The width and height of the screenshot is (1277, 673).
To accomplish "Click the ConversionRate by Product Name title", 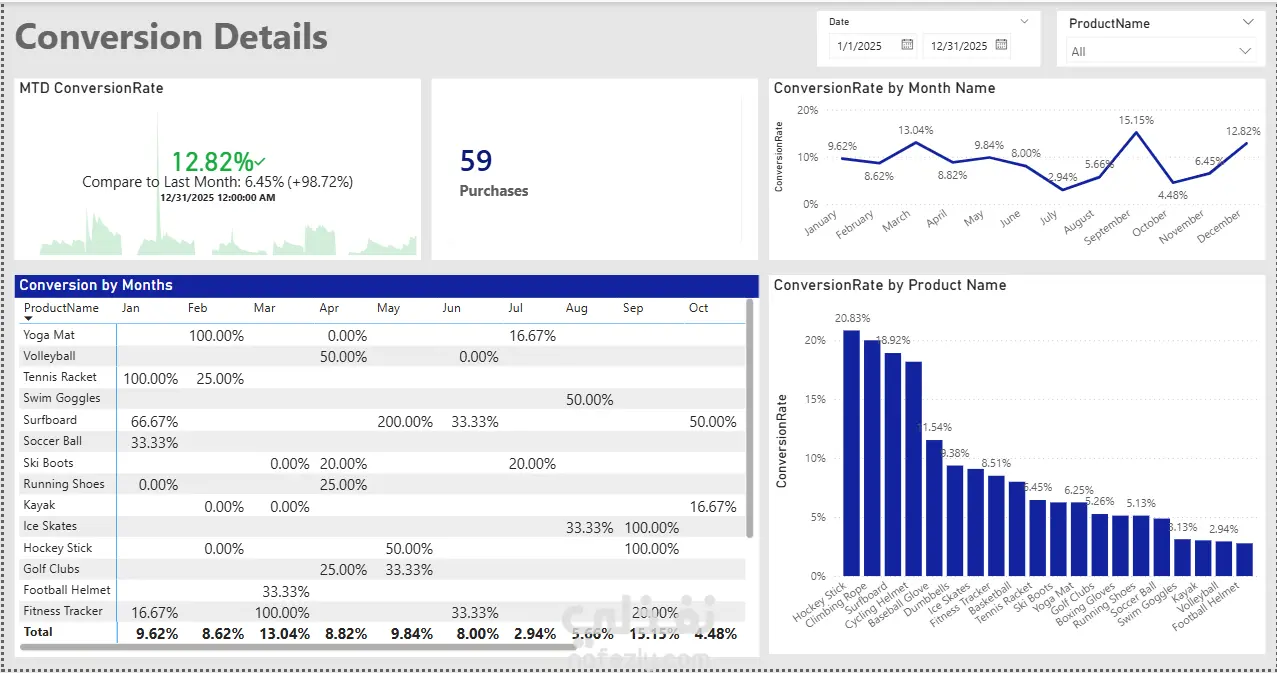I will [x=890, y=285].
